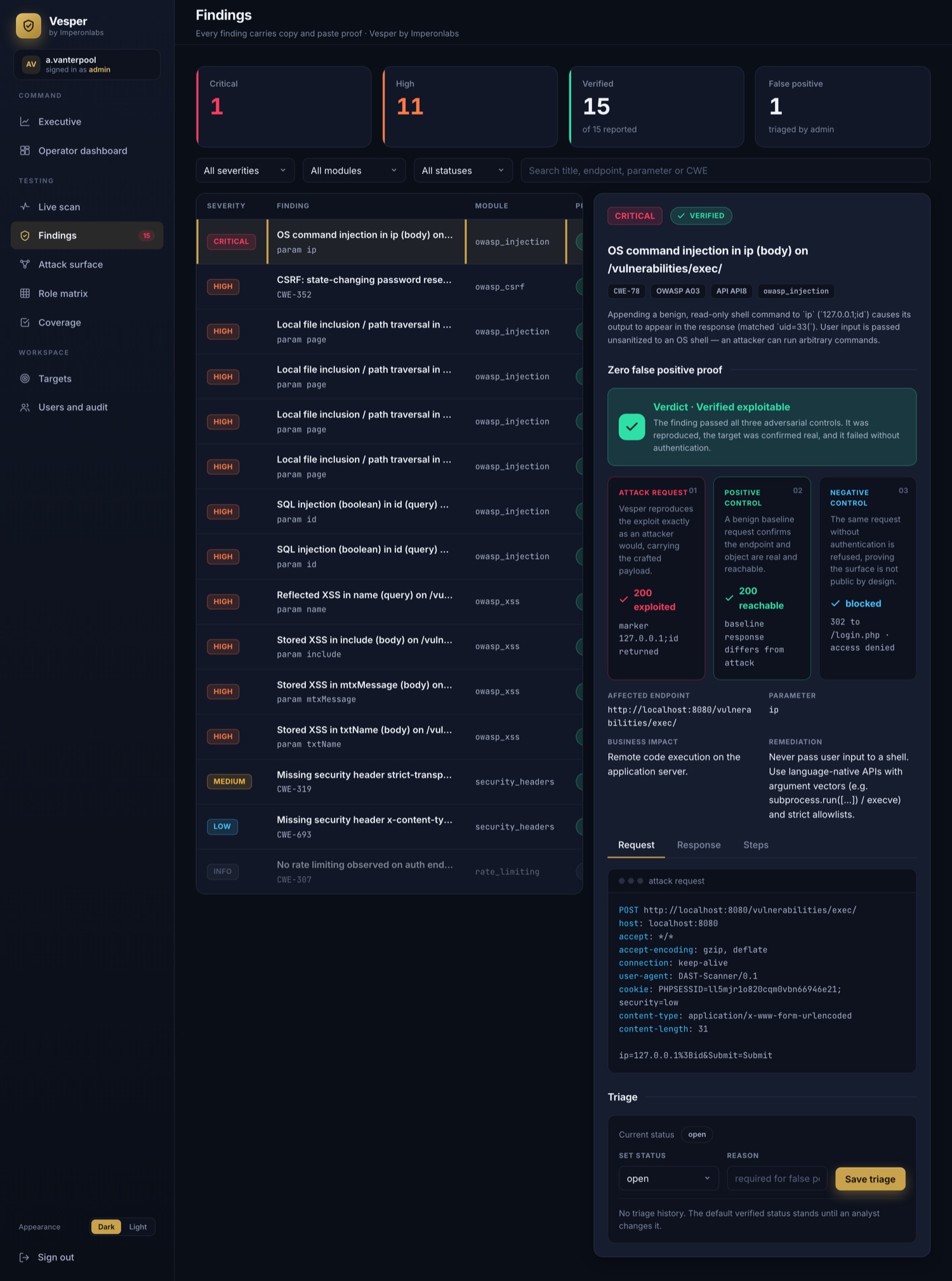Click the Vesper shield logo icon
Viewport: 952px width, 1281px height.
[x=29, y=26]
